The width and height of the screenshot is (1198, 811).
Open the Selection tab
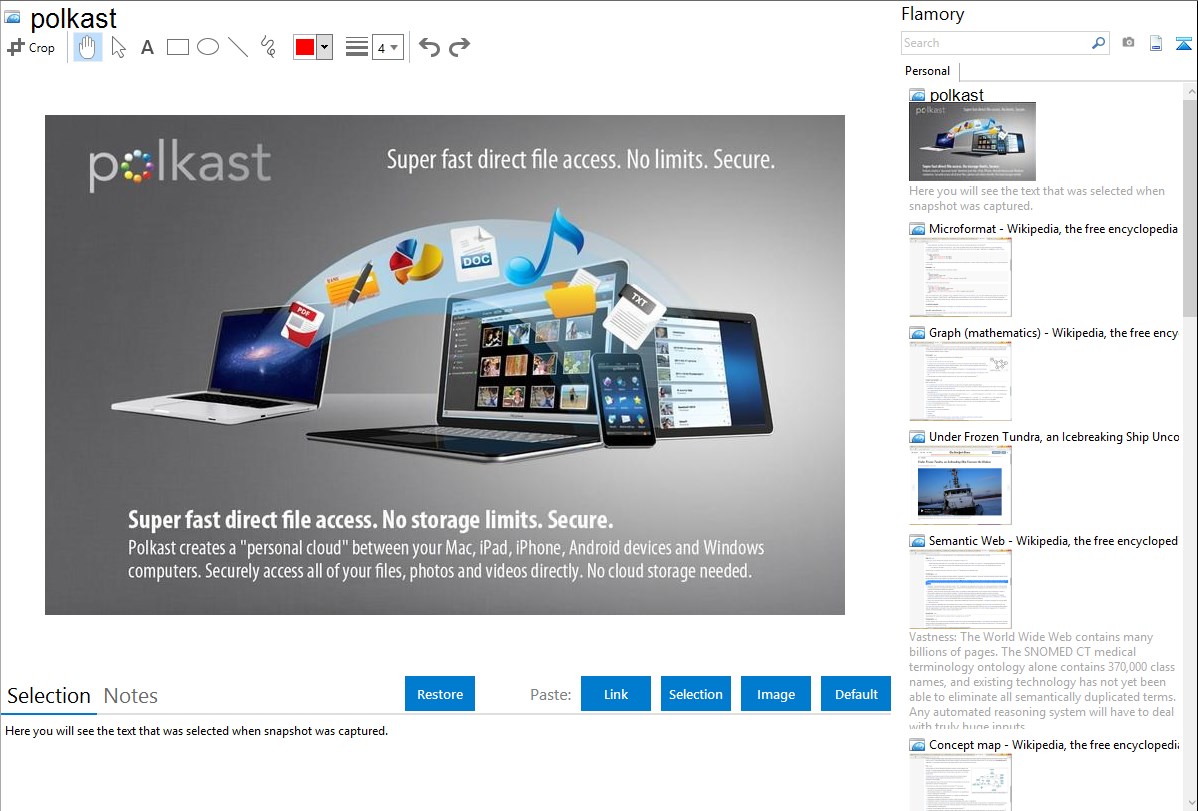49,696
